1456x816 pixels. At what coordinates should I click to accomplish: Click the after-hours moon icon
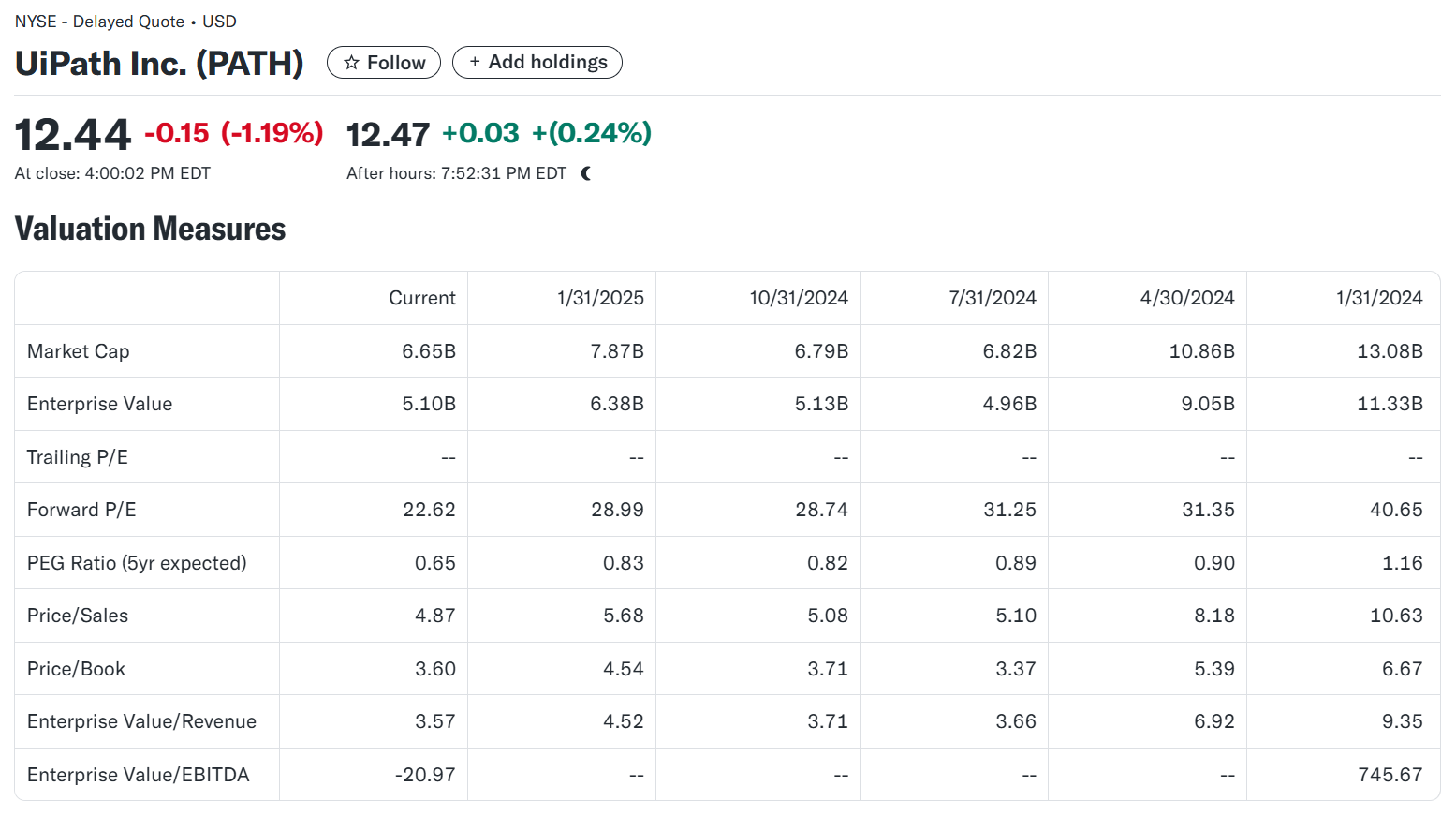[x=586, y=173]
